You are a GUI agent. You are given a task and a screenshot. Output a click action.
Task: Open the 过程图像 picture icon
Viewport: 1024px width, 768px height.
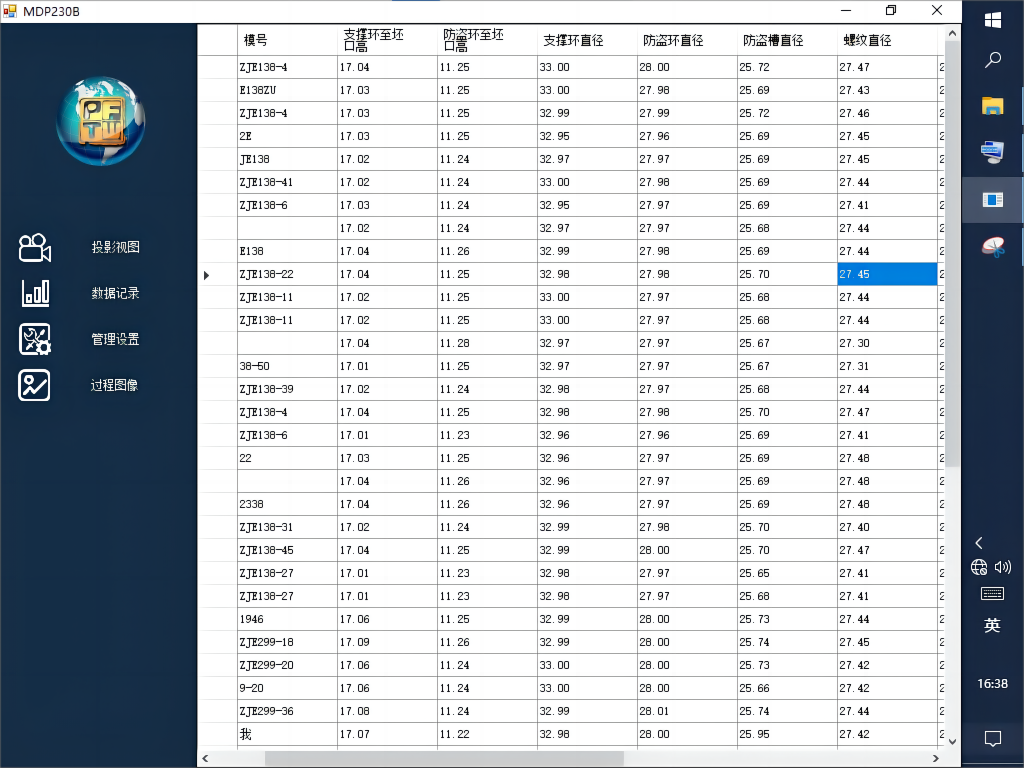tap(35, 385)
